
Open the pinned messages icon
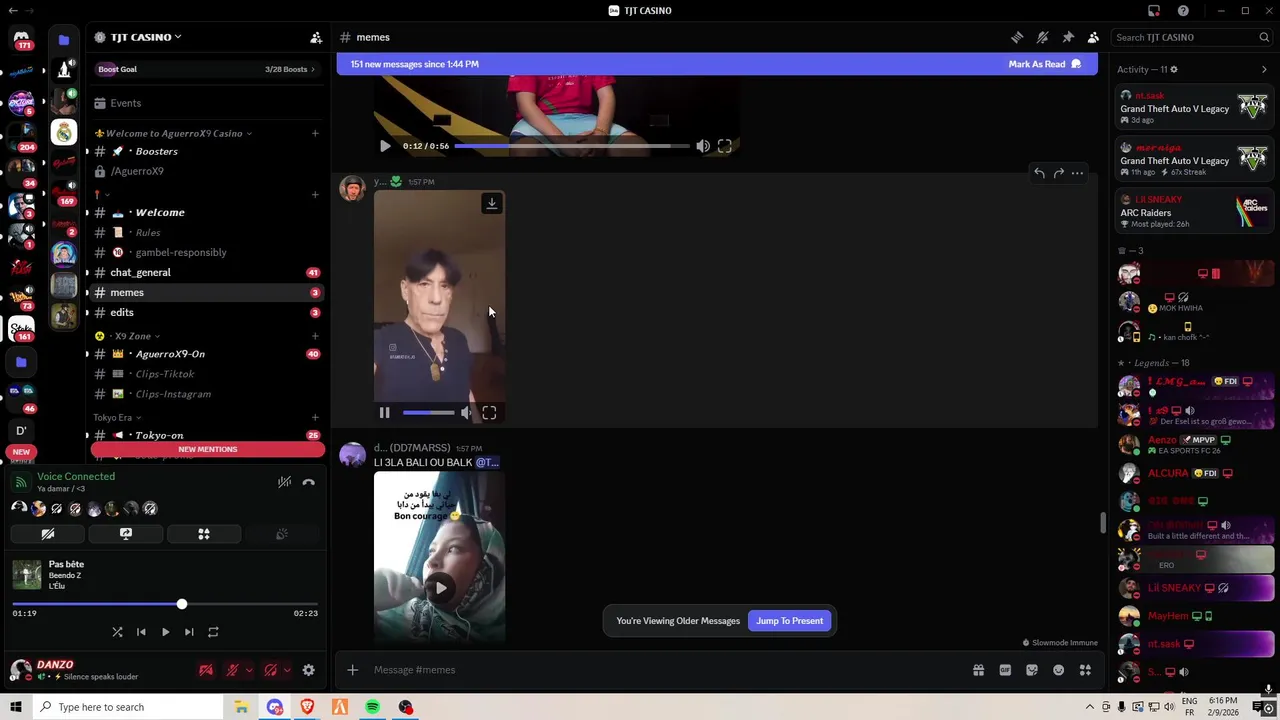coord(1068,37)
